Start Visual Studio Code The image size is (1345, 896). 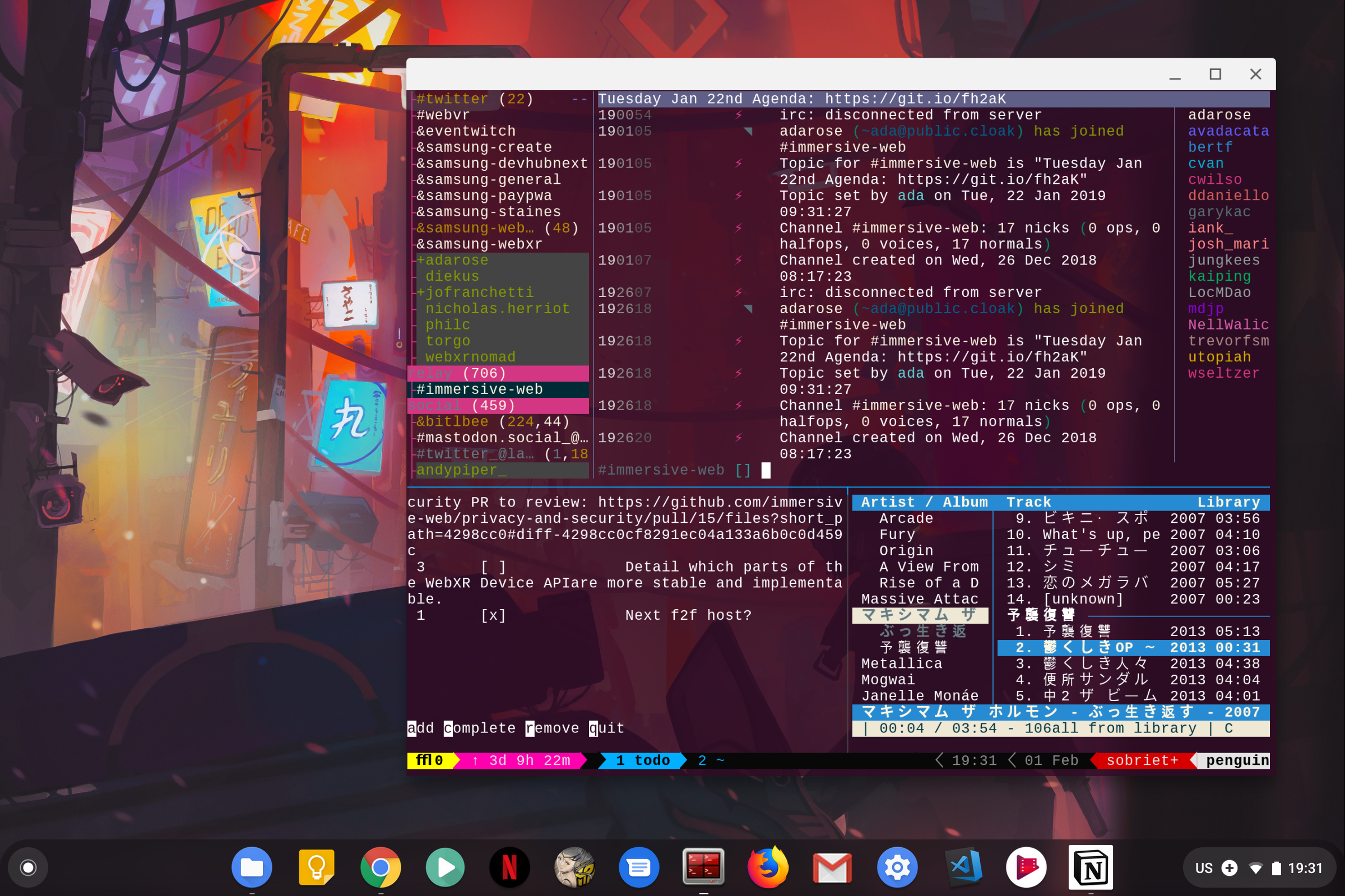[x=963, y=866]
